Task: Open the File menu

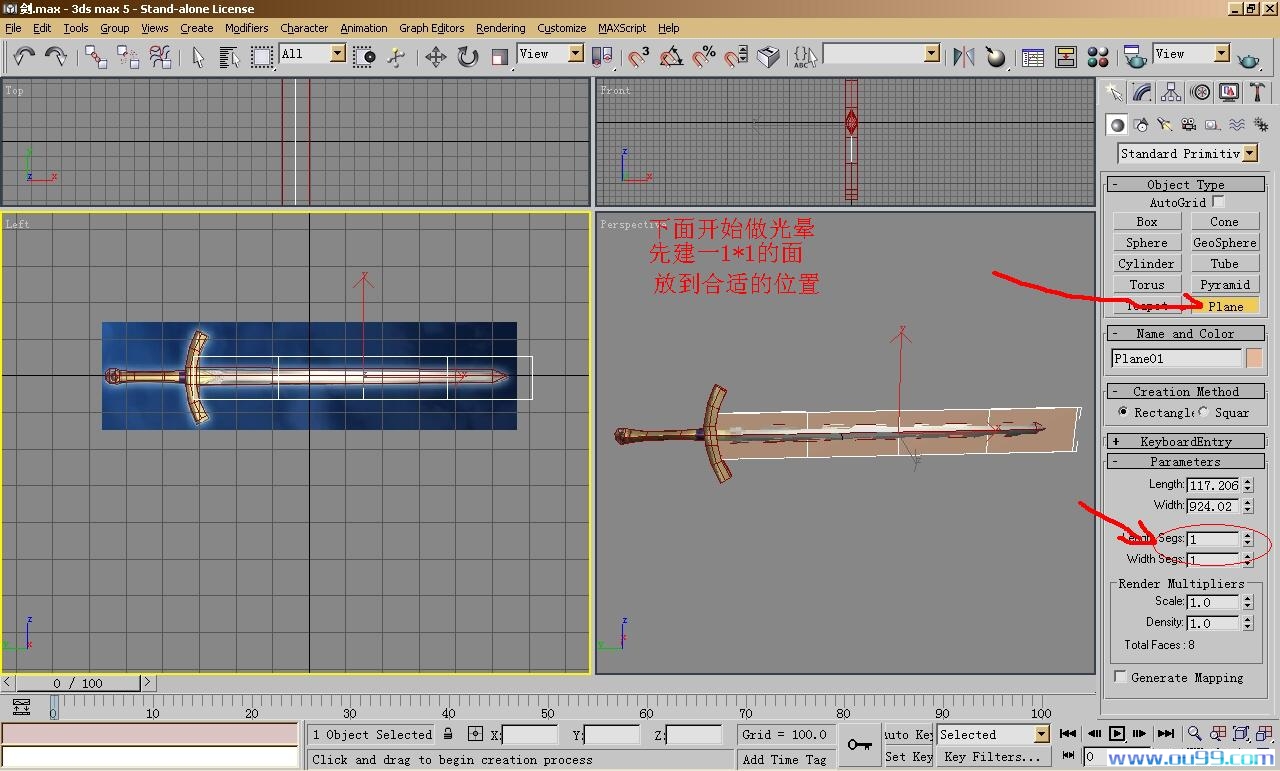Action: pyautogui.click(x=14, y=28)
